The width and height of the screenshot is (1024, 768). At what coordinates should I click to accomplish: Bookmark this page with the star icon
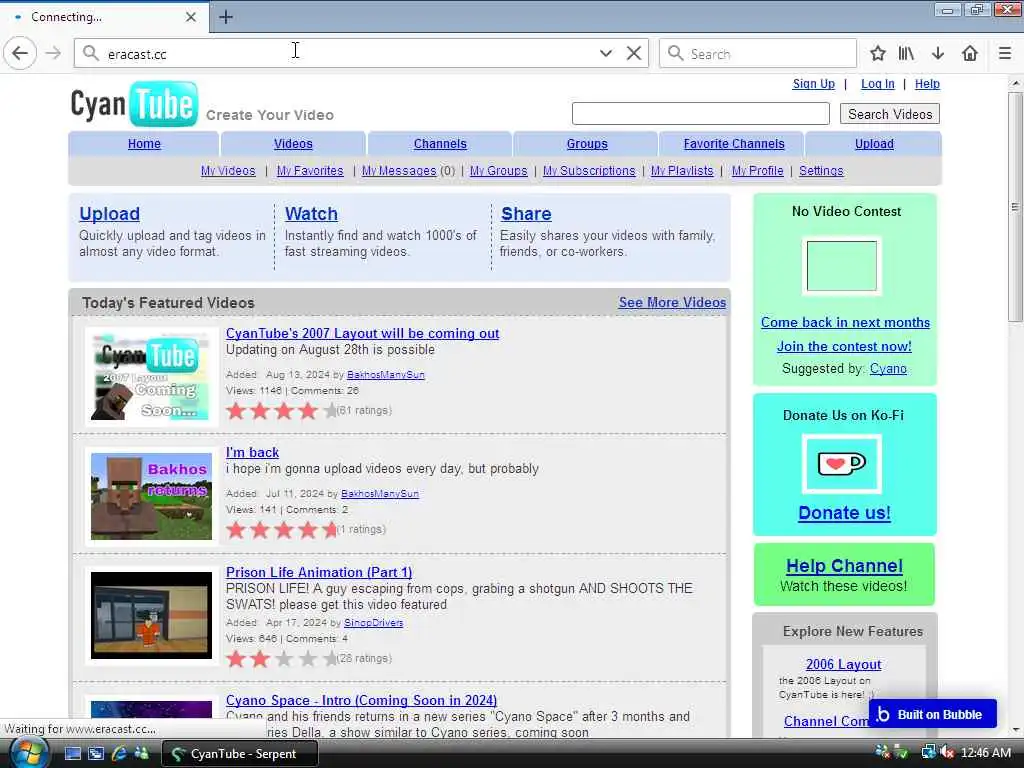878,54
